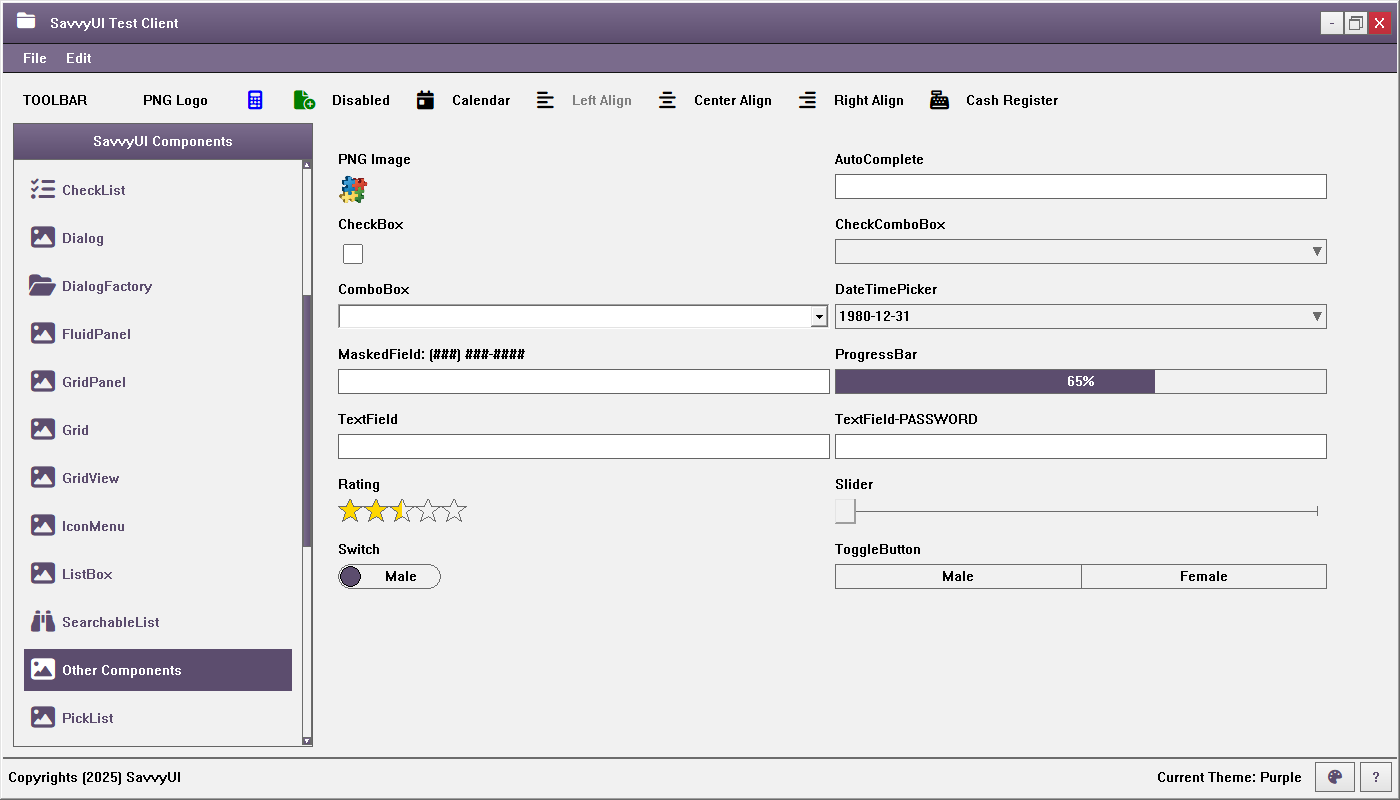Screen dimensions: 1400x800
Task: Toggle the Male switch
Action: [389, 576]
